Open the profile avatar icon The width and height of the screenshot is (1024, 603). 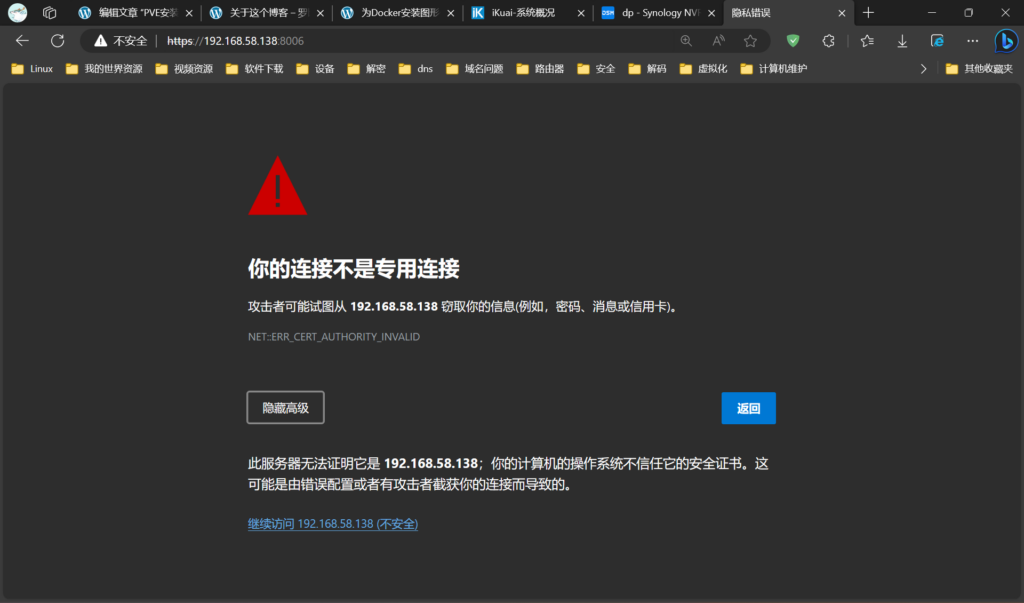18,13
